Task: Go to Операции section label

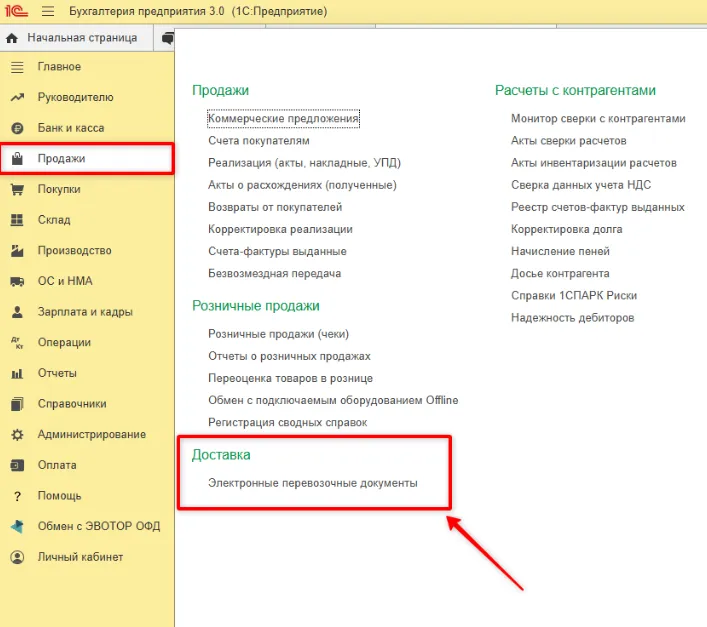Action: click(x=64, y=343)
